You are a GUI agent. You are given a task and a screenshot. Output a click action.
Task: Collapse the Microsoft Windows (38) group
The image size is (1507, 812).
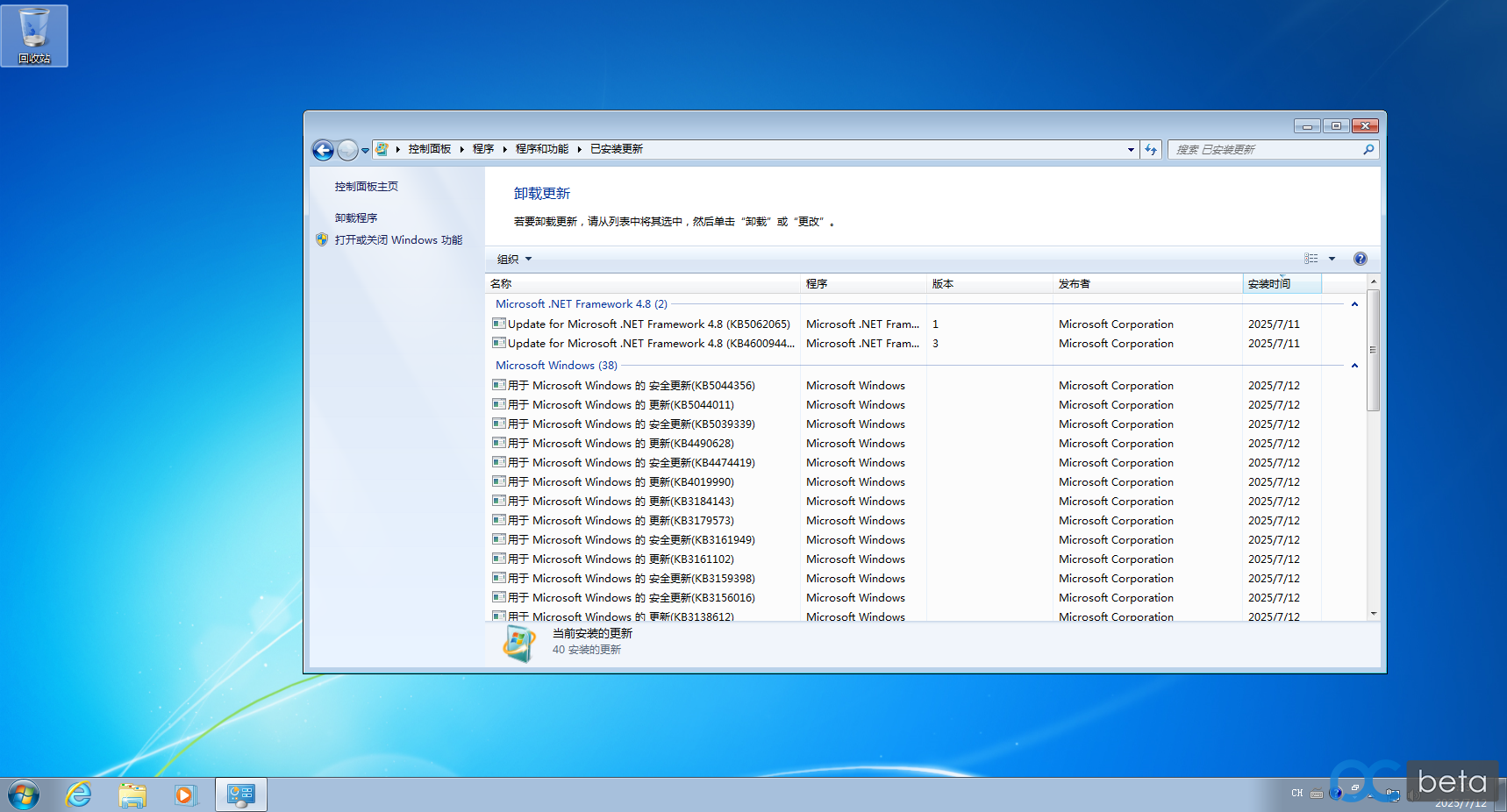[1354, 366]
